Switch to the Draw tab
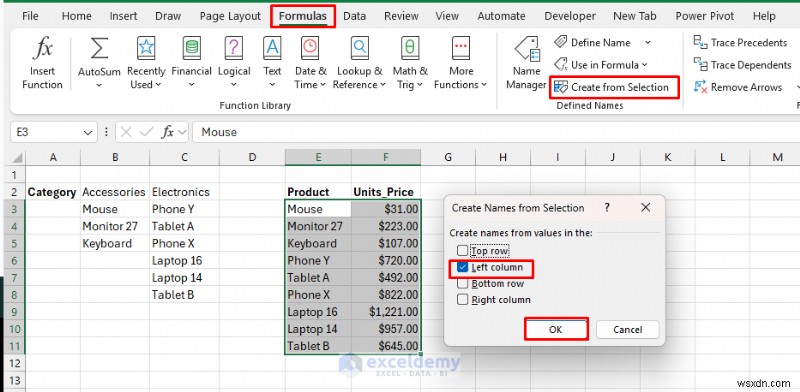 [168, 16]
